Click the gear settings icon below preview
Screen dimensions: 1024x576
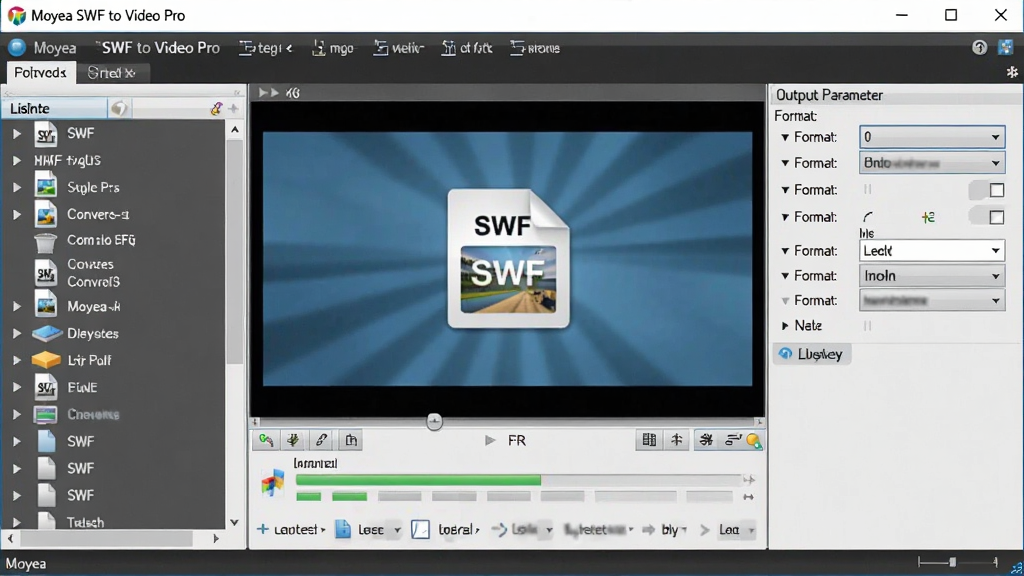pos(706,440)
